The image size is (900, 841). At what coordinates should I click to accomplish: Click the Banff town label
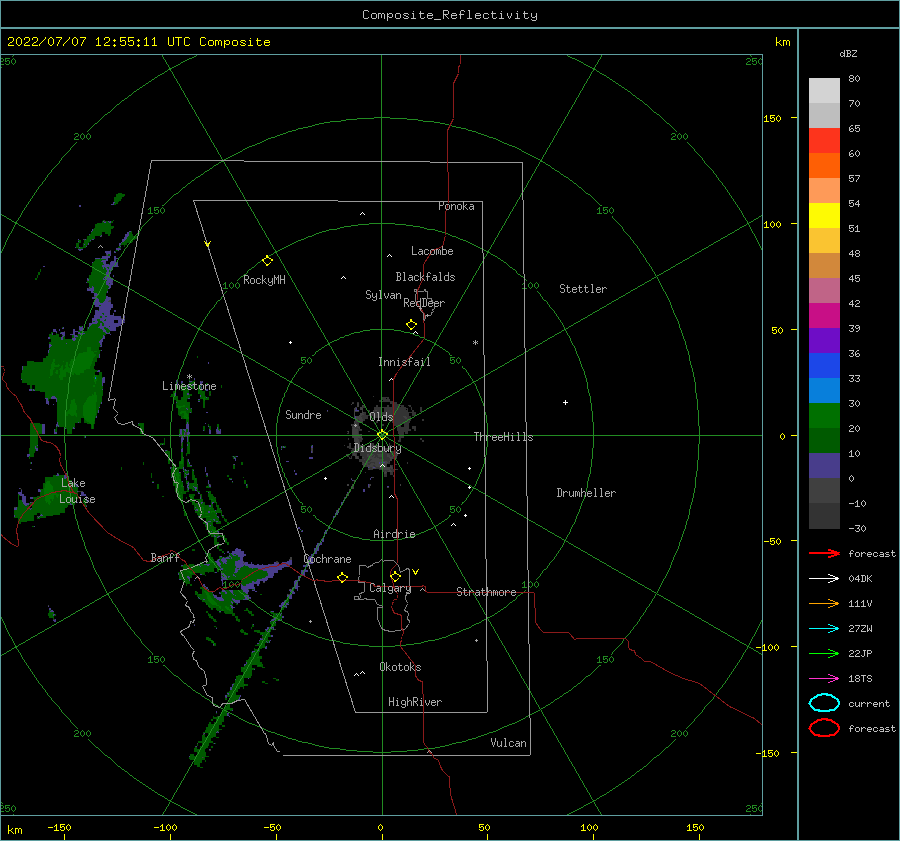(x=165, y=557)
